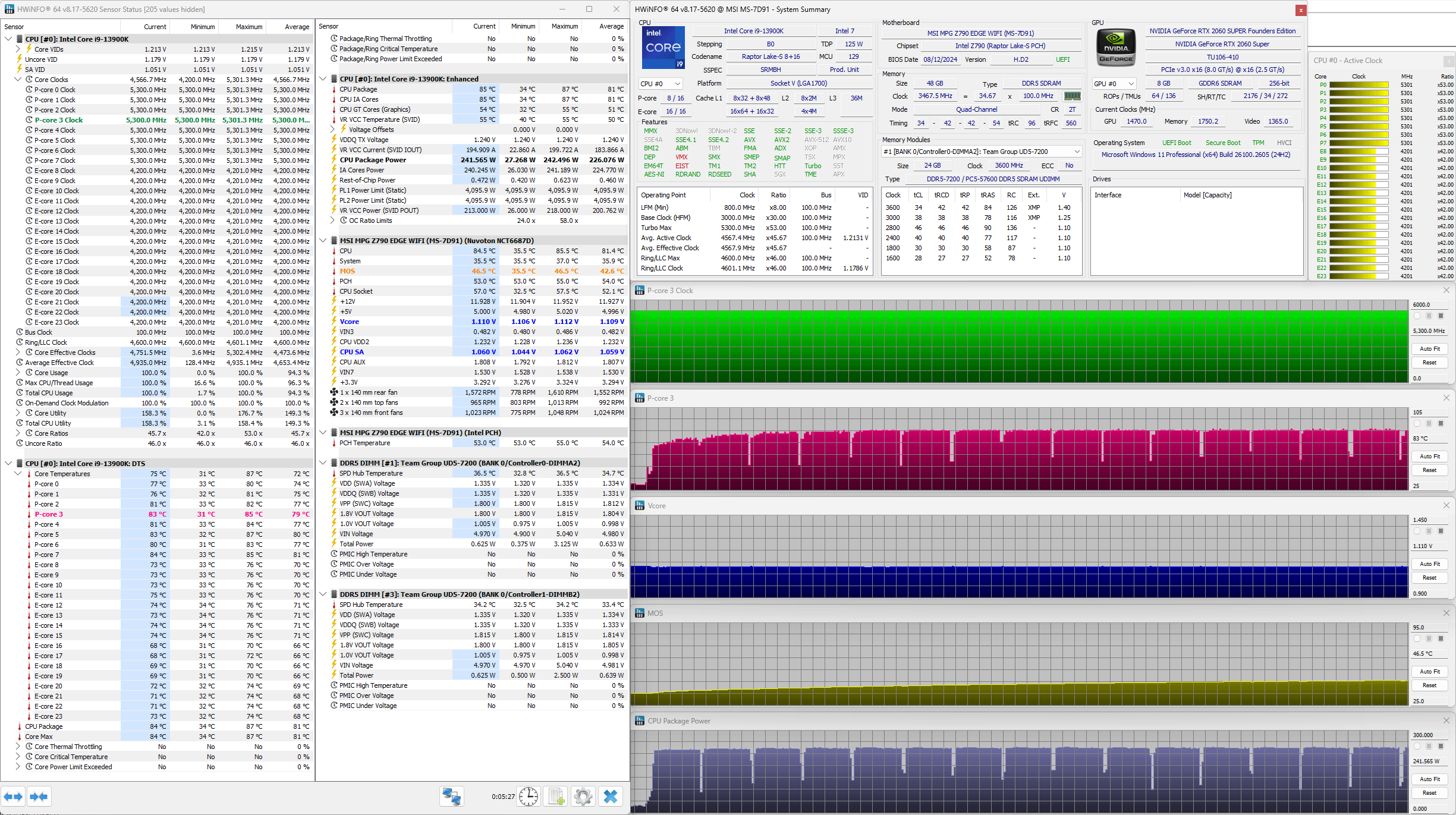1456x815 pixels.
Task: Click Reset on the P-core 3 temperature graph
Action: point(1429,470)
